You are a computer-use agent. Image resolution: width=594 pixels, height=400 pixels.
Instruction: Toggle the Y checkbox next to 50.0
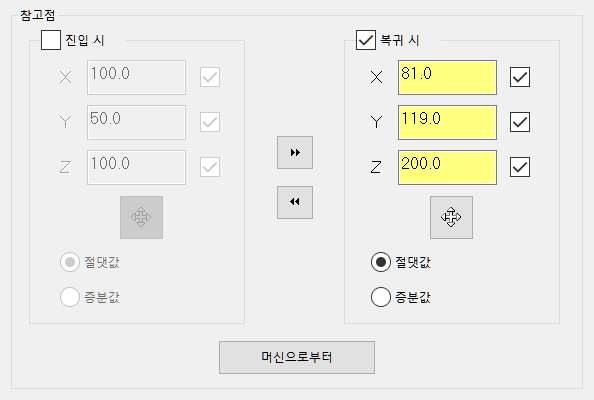click(x=210, y=122)
